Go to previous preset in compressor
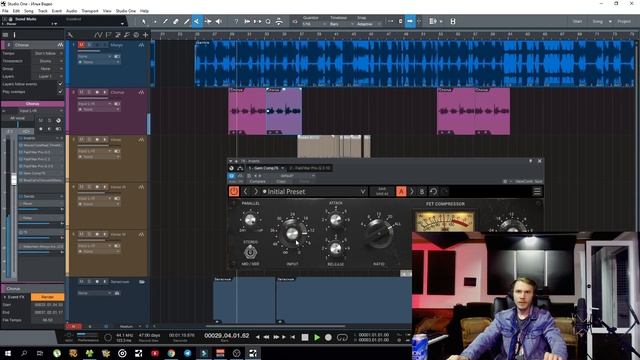The image size is (640, 360). click(x=246, y=191)
